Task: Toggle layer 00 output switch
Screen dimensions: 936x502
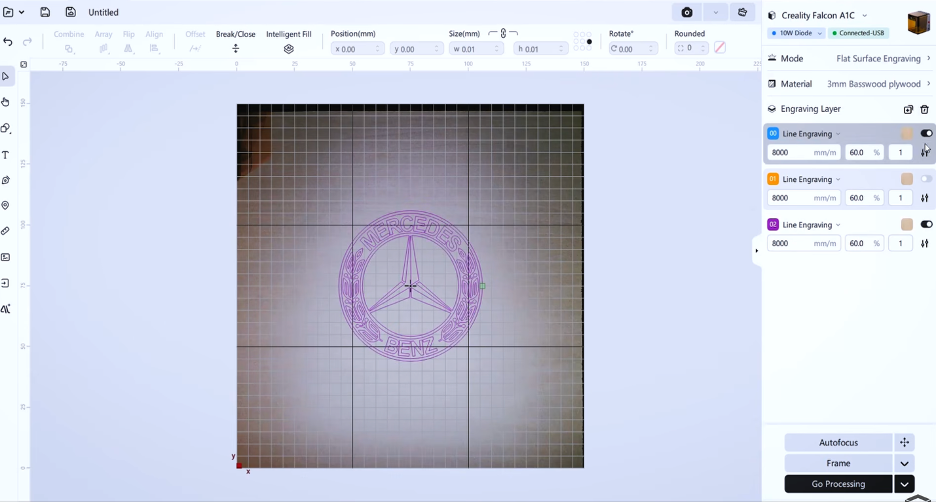Action: point(926,134)
